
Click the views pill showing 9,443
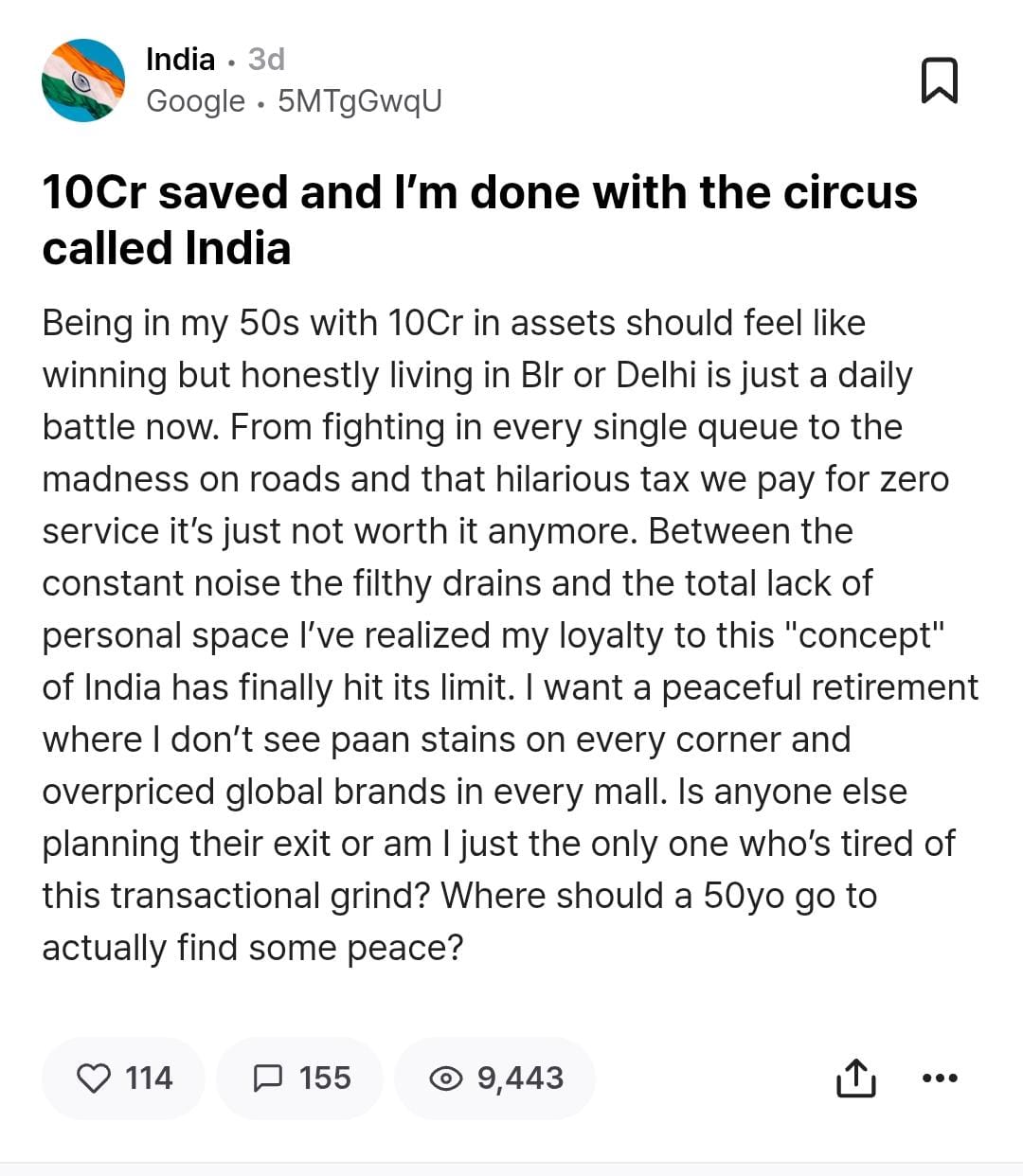[494, 1078]
